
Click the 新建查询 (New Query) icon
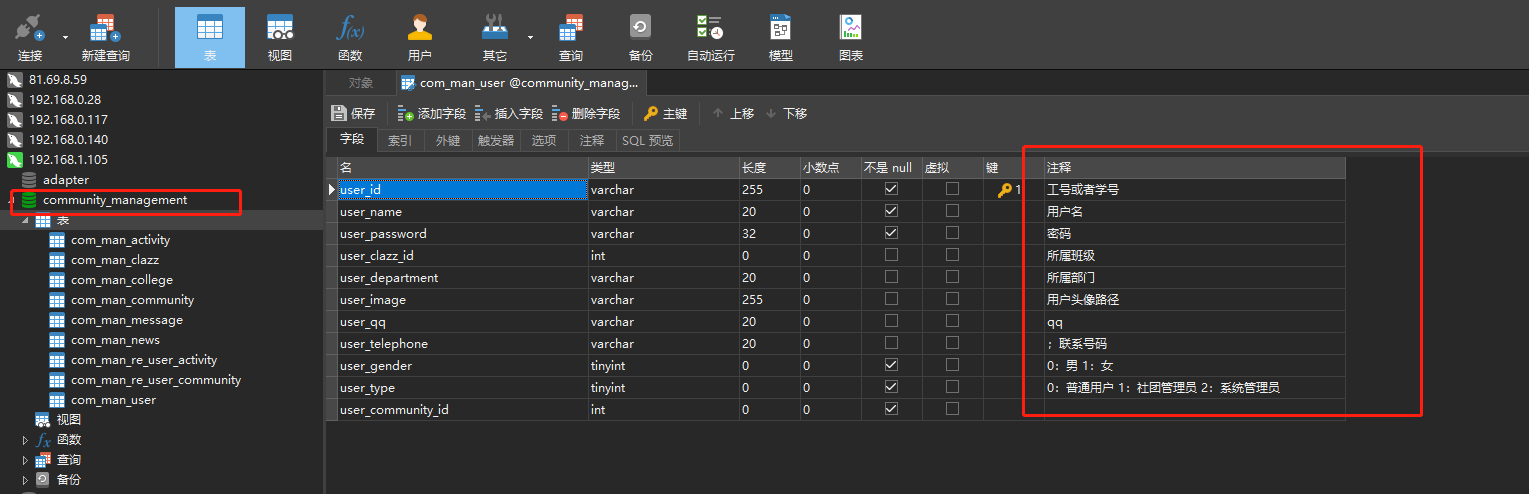[105, 38]
